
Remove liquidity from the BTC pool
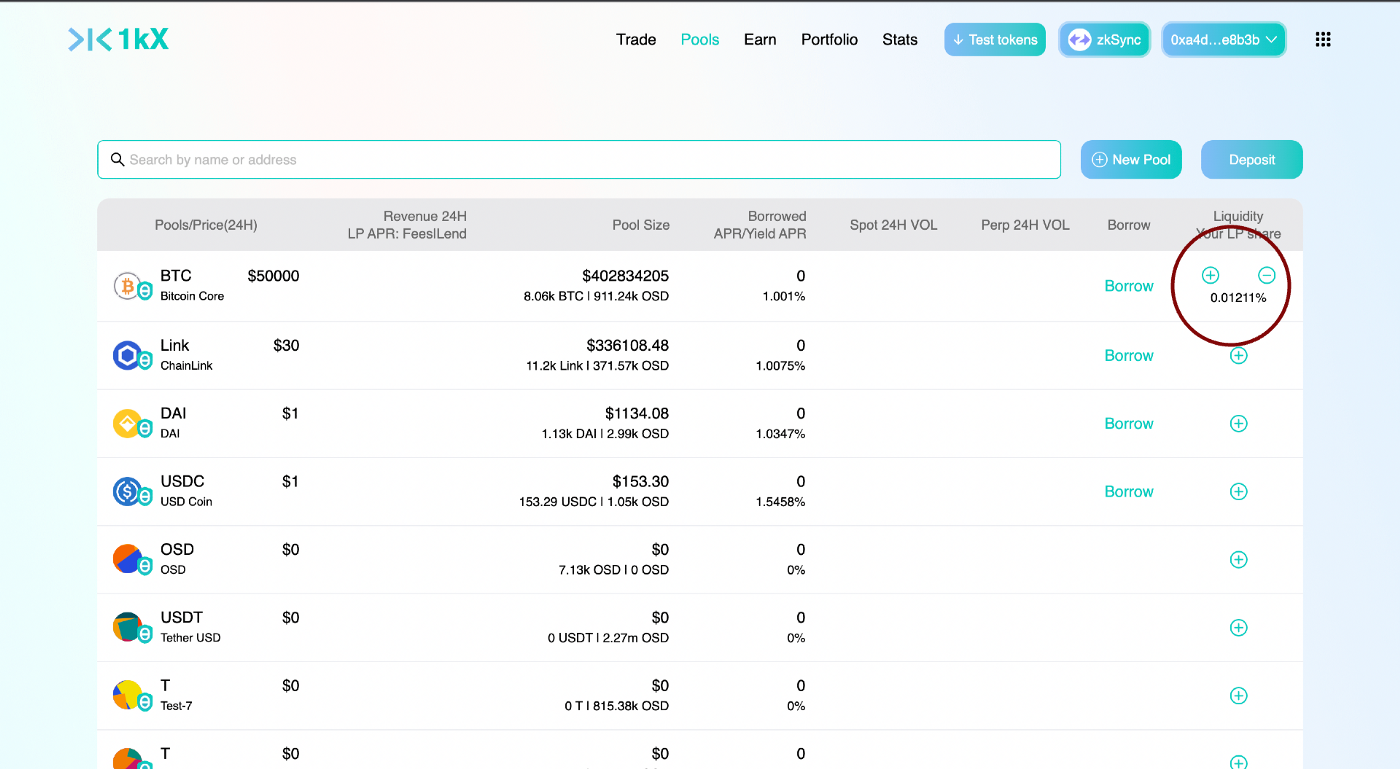(x=1266, y=275)
